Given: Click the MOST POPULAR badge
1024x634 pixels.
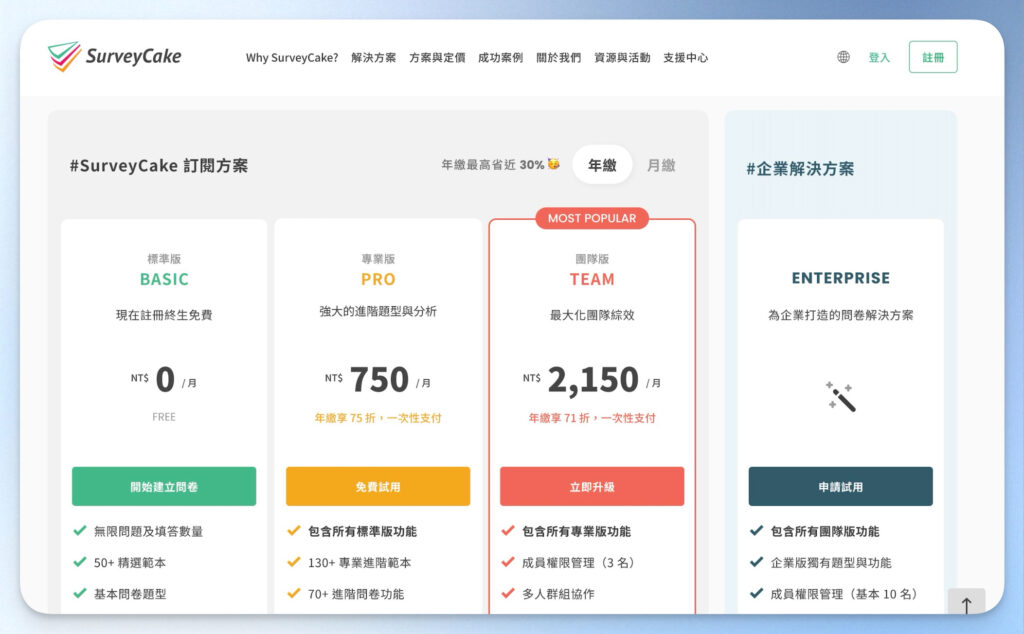Looking at the screenshot, I should click(x=592, y=218).
